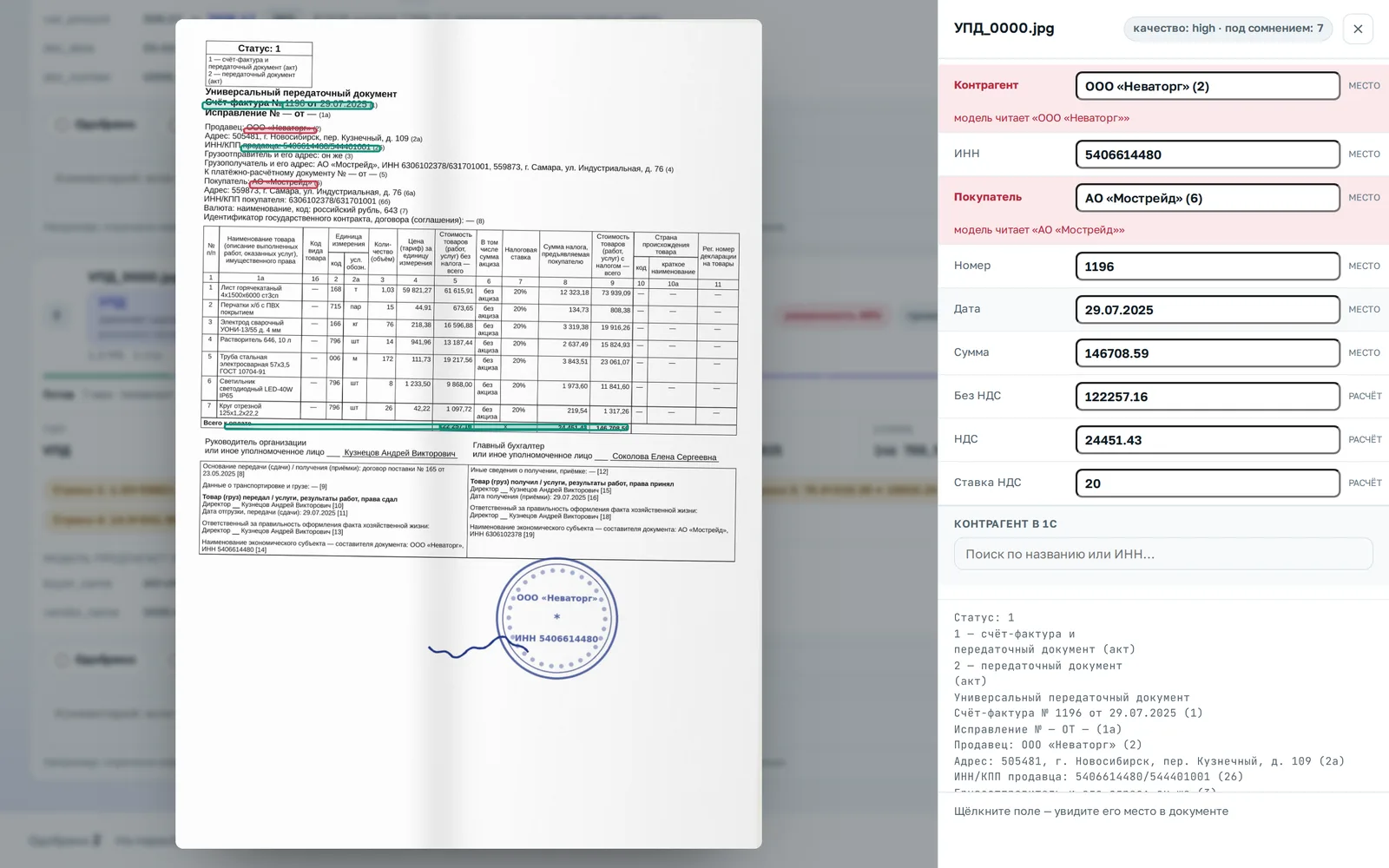The image size is (1389, 868).
Task: Select OCR line 'ИНН/КПП продавца: 5406614480/544401001'
Action: (x=1098, y=777)
